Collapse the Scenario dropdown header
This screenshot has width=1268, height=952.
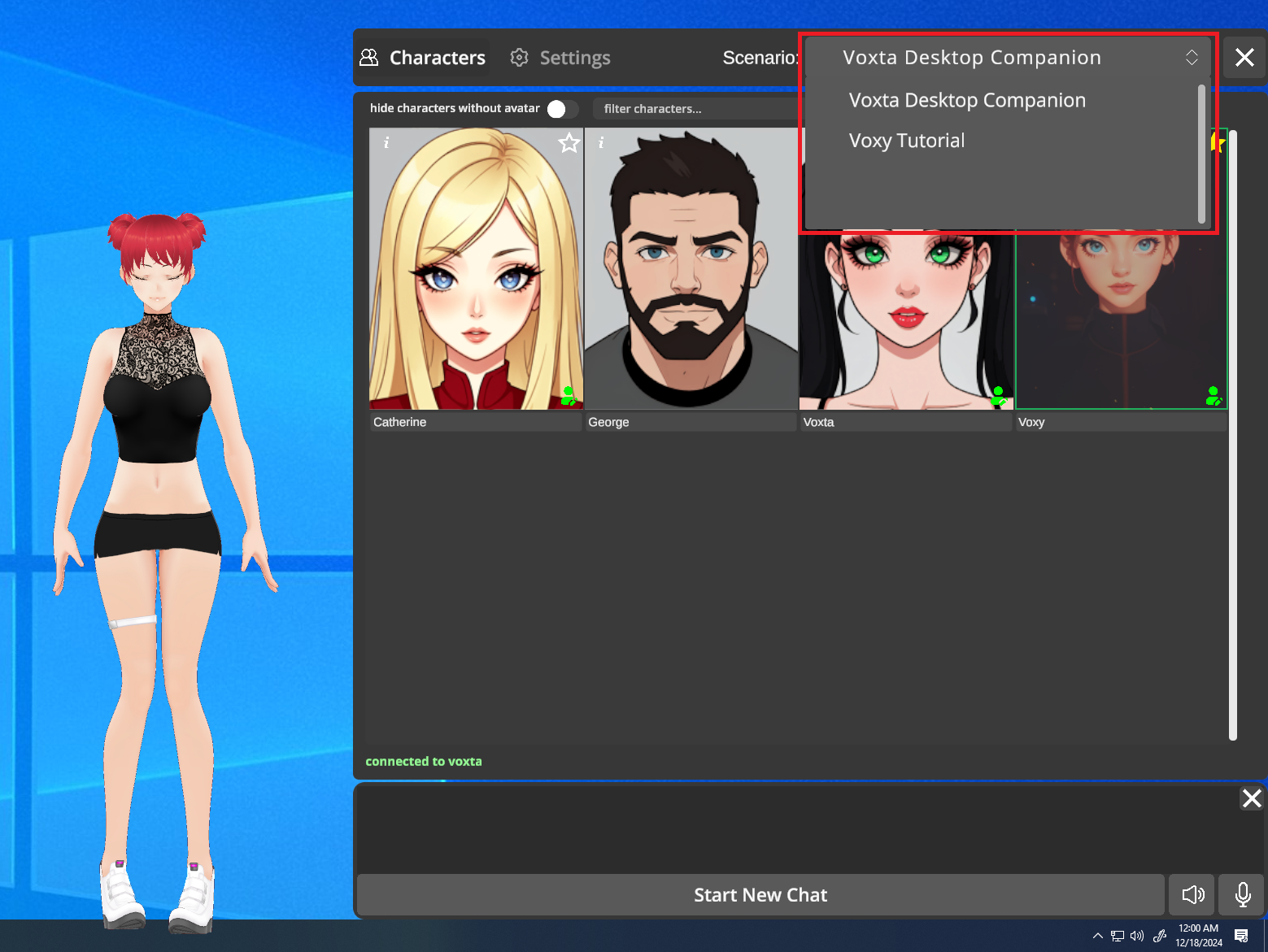(x=1008, y=58)
